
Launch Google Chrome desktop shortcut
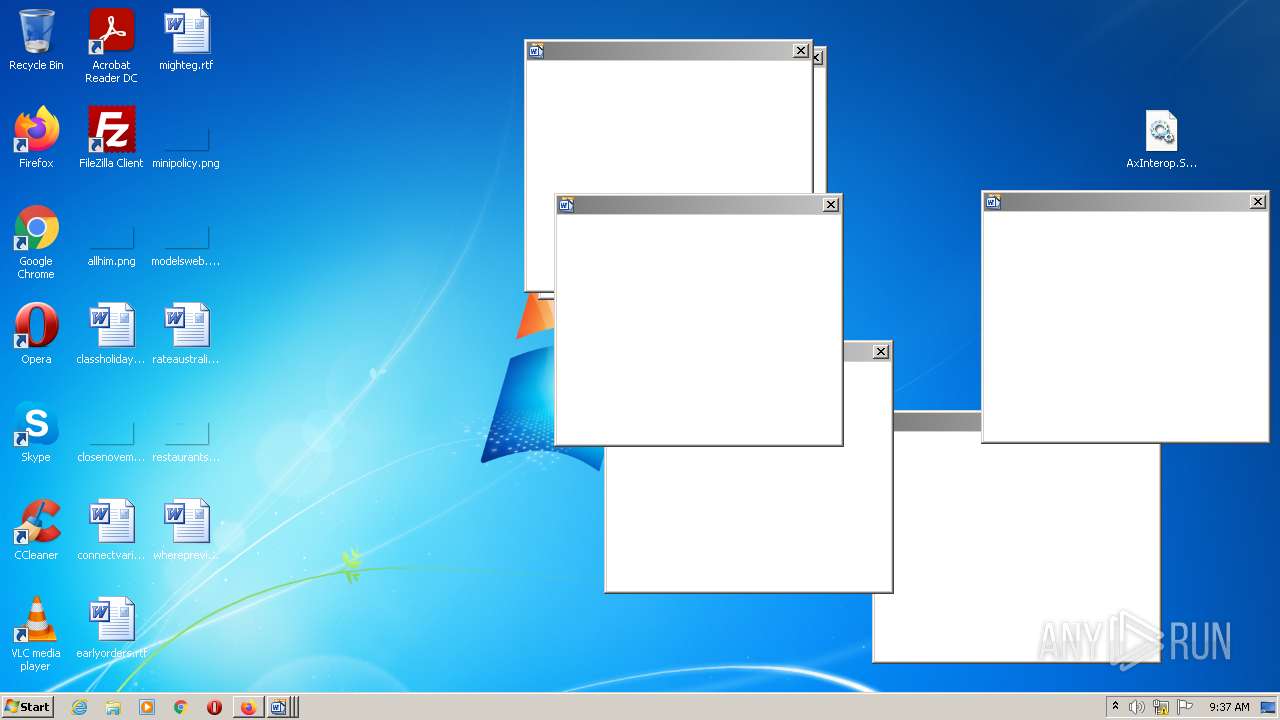point(36,242)
